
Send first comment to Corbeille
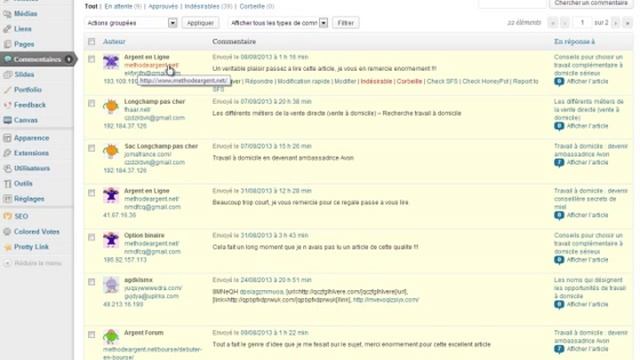(x=409, y=81)
